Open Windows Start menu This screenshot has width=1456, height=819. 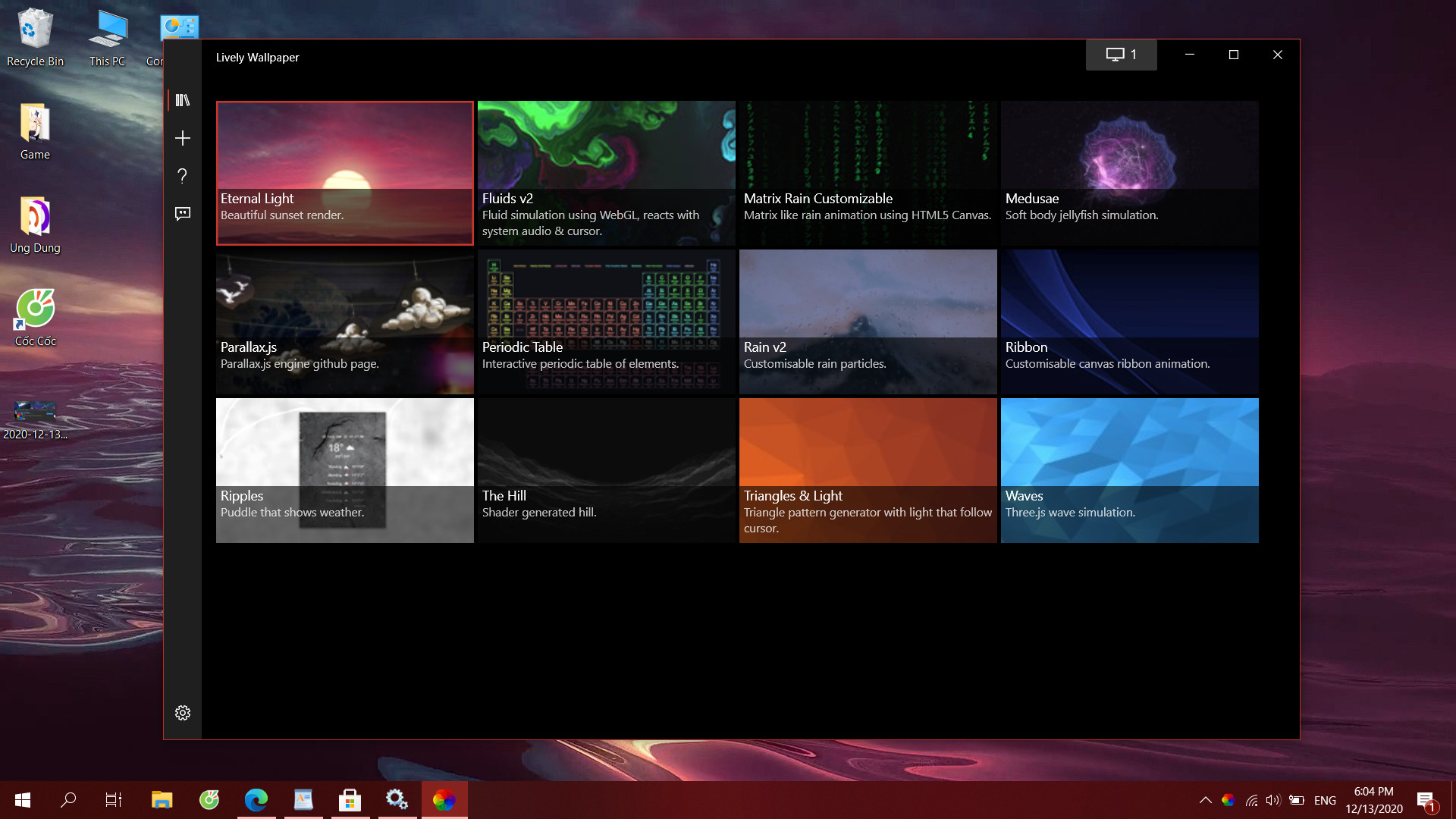point(23,800)
